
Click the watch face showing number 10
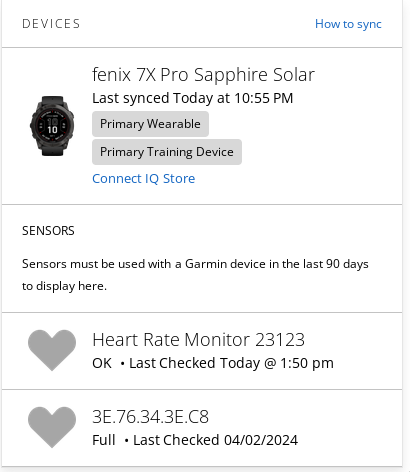(52, 126)
